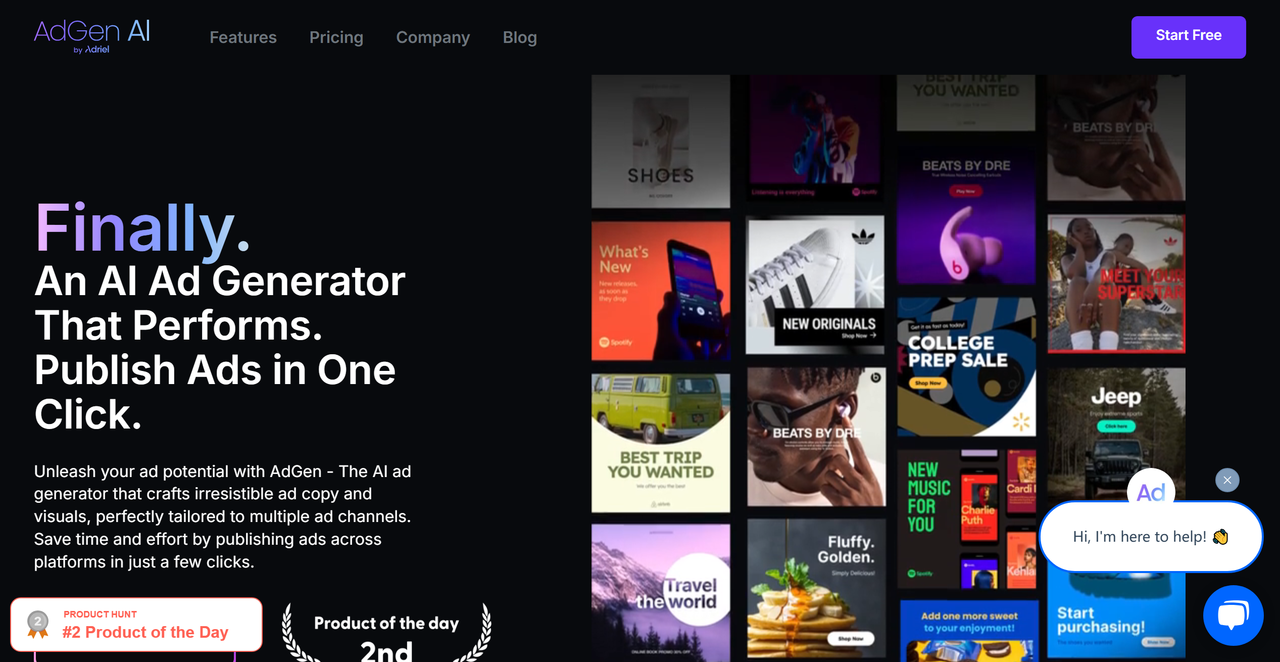Viewport: 1280px width, 662px height.
Task: Click the AdGen AI logo
Action: (x=92, y=35)
